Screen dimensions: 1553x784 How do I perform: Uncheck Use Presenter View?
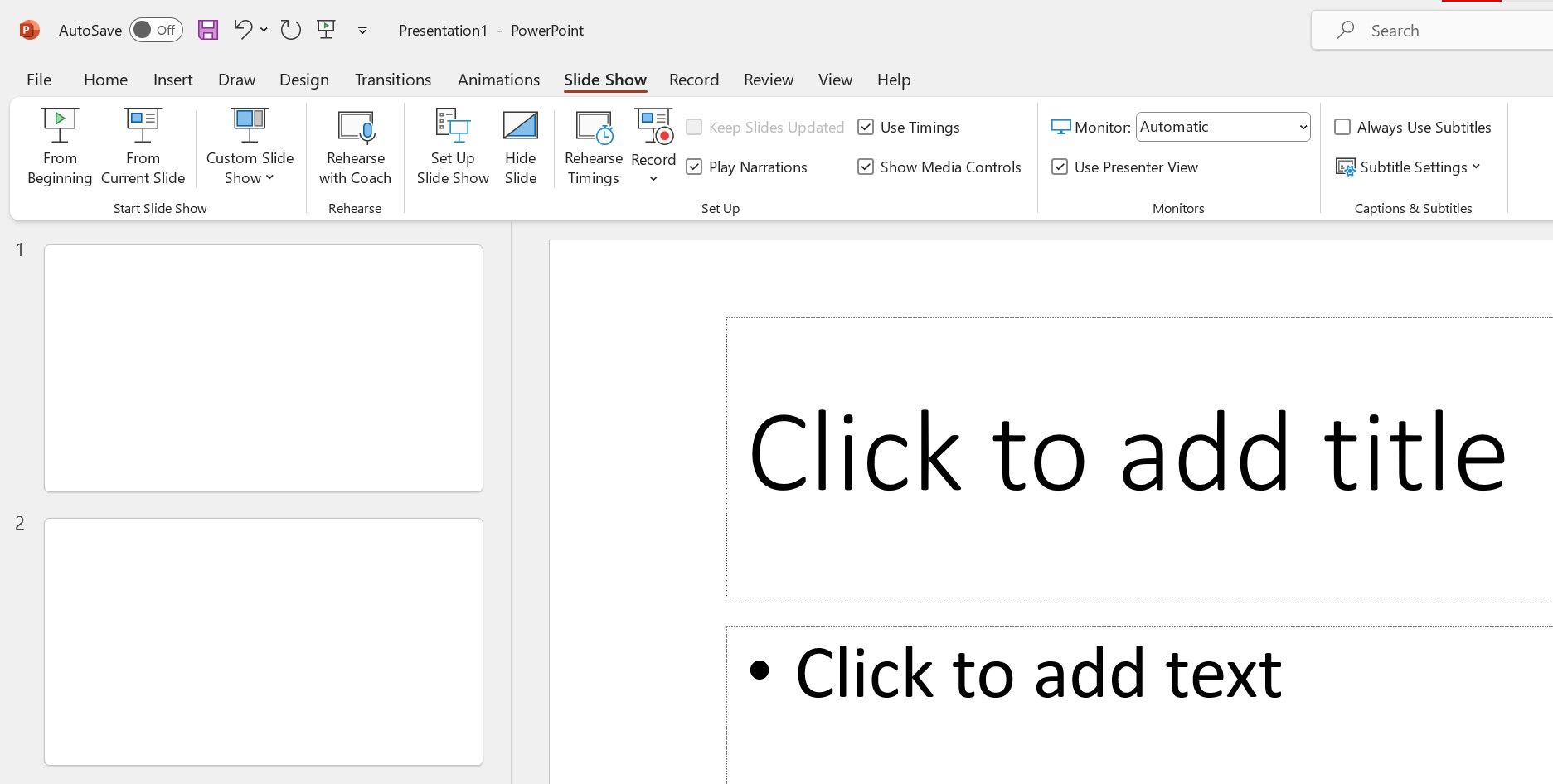point(1060,167)
